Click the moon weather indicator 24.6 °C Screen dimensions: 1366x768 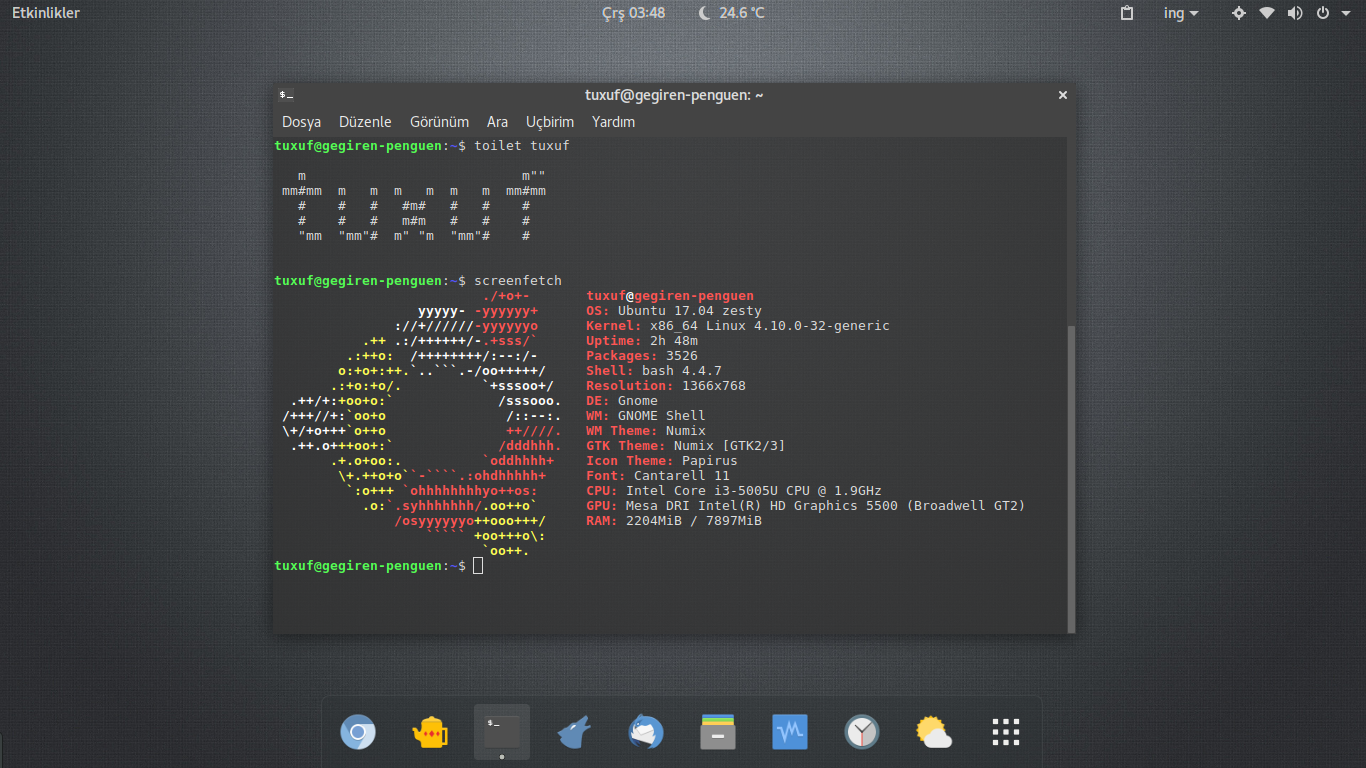(731, 13)
